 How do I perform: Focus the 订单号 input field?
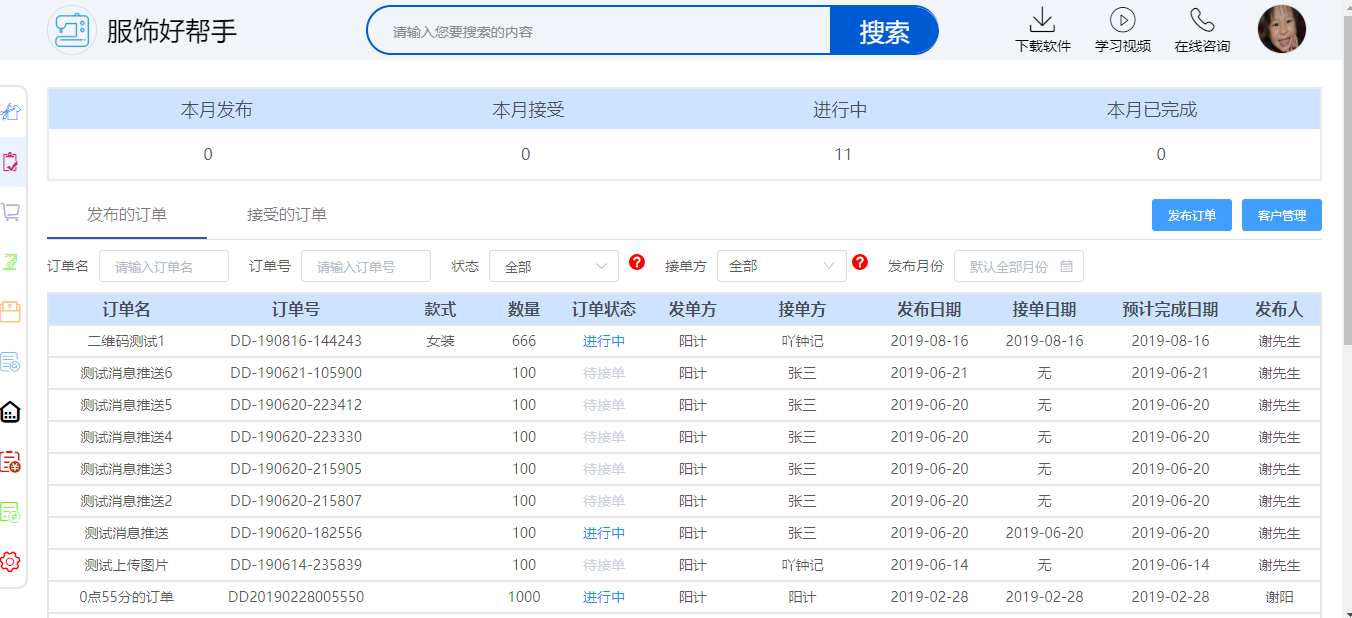tap(366, 266)
